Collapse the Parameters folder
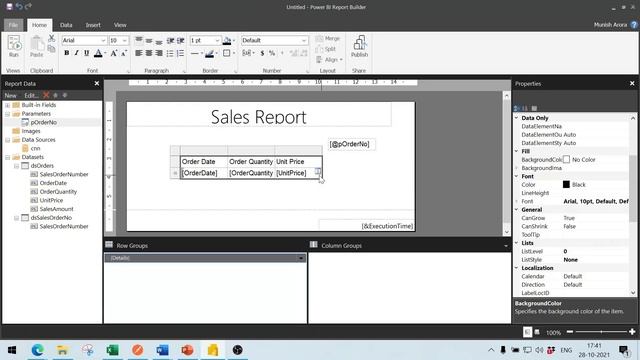The height and width of the screenshot is (360, 640). click(x=7, y=114)
